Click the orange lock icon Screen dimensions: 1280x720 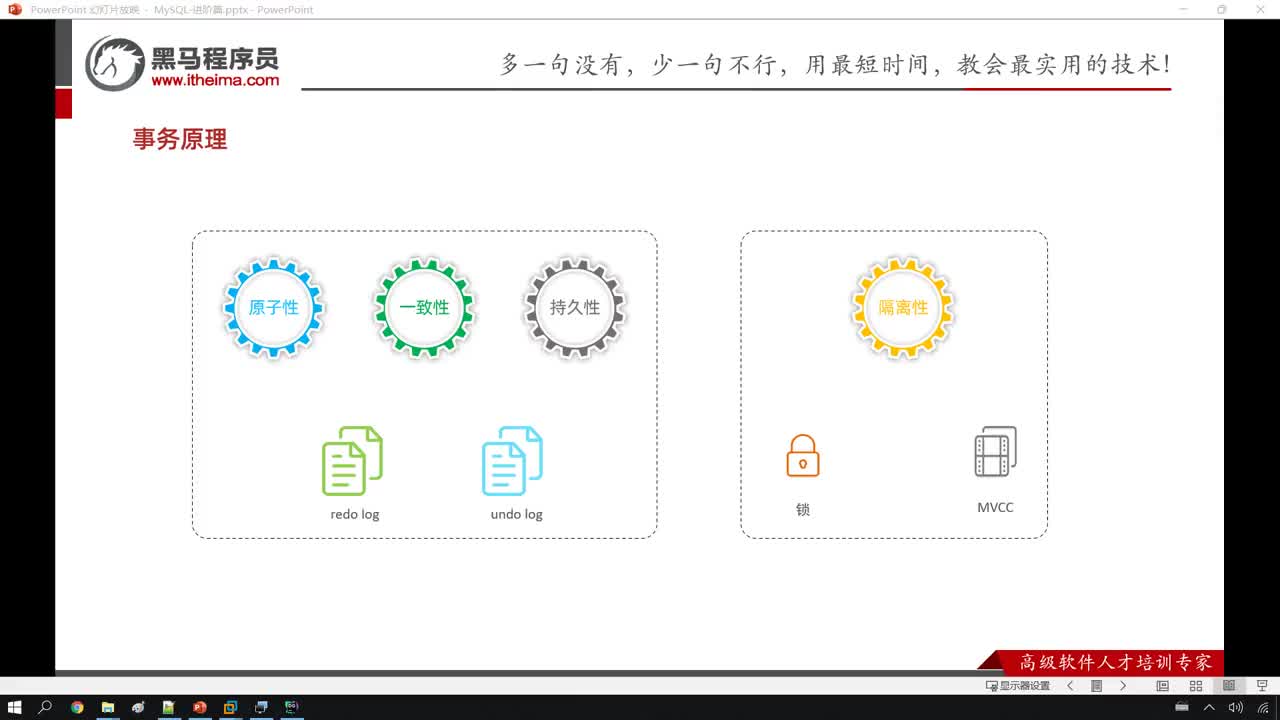click(803, 455)
